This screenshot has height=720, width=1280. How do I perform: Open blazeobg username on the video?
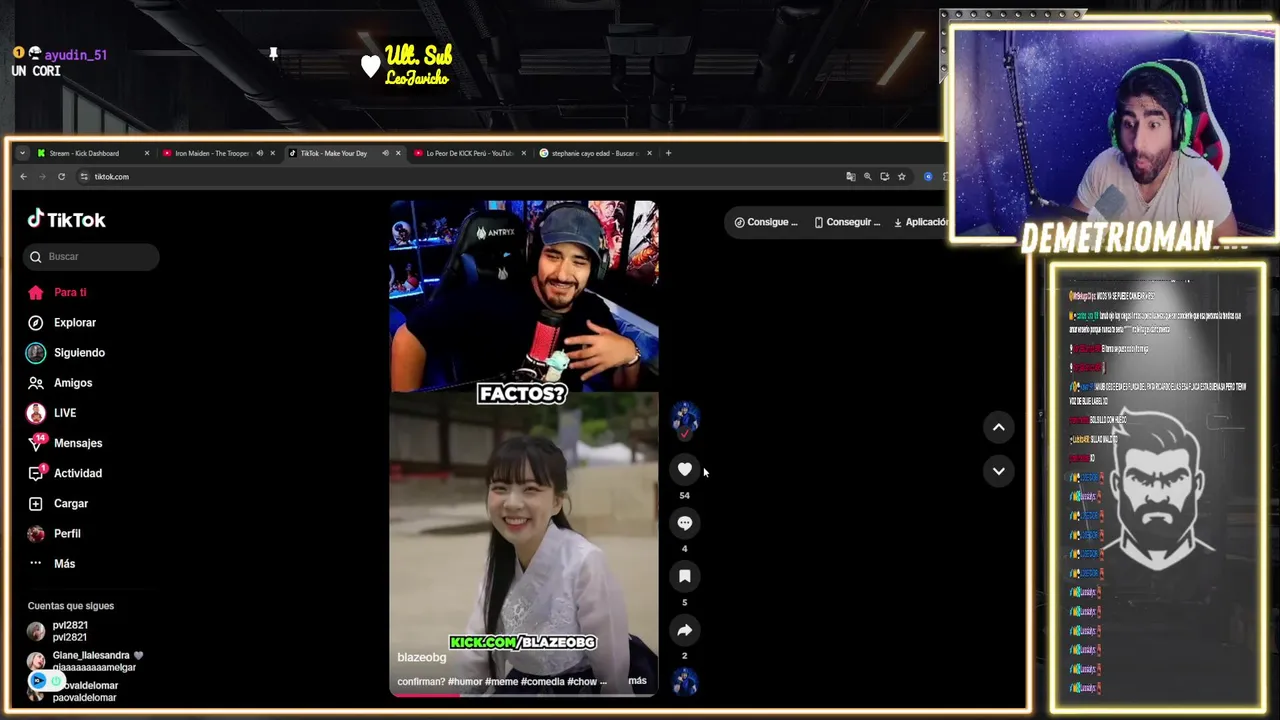coord(422,657)
